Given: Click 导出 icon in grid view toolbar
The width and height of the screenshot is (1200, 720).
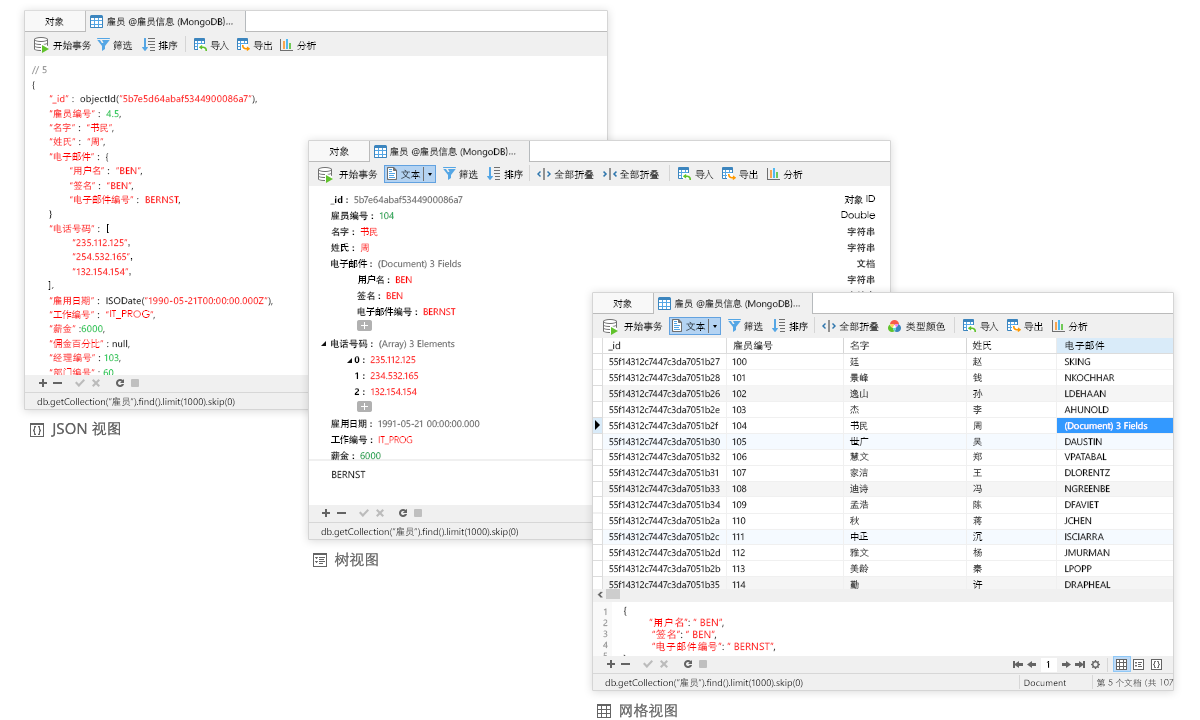Looking at the screenshot, I should (1013, 326).
